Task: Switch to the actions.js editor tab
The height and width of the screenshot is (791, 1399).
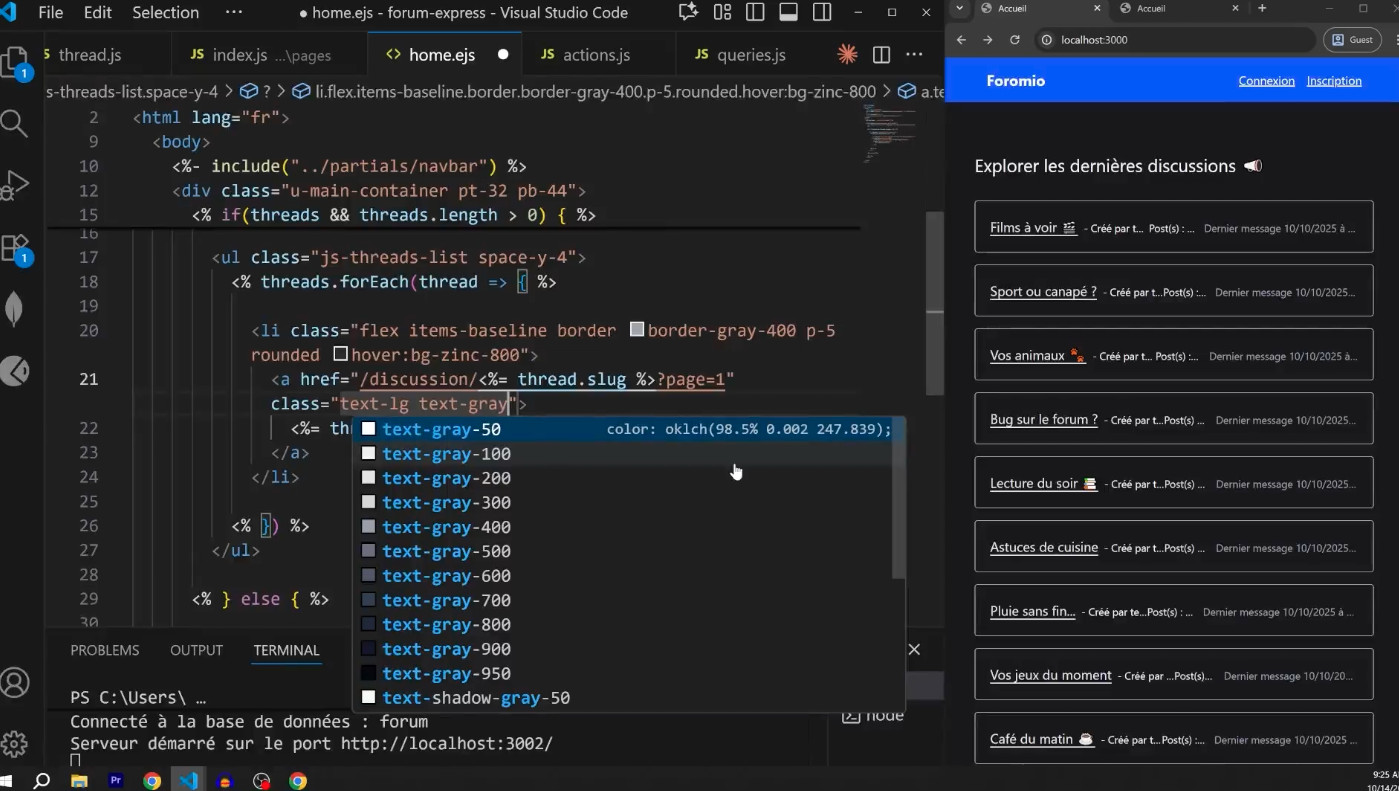Action: pyautogui.click(x=596, y=55)
